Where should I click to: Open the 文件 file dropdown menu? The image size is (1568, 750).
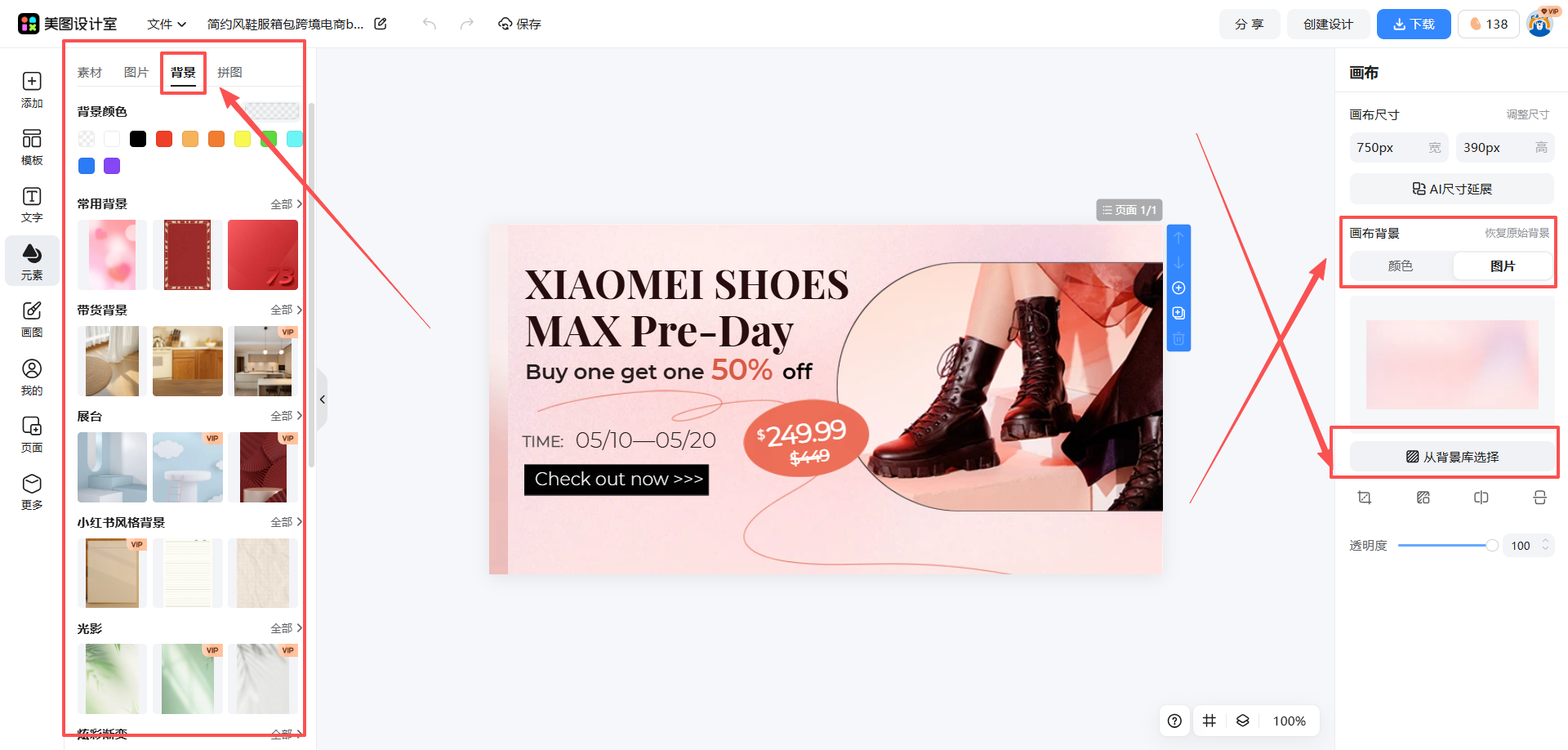click(x=167, y=24)
